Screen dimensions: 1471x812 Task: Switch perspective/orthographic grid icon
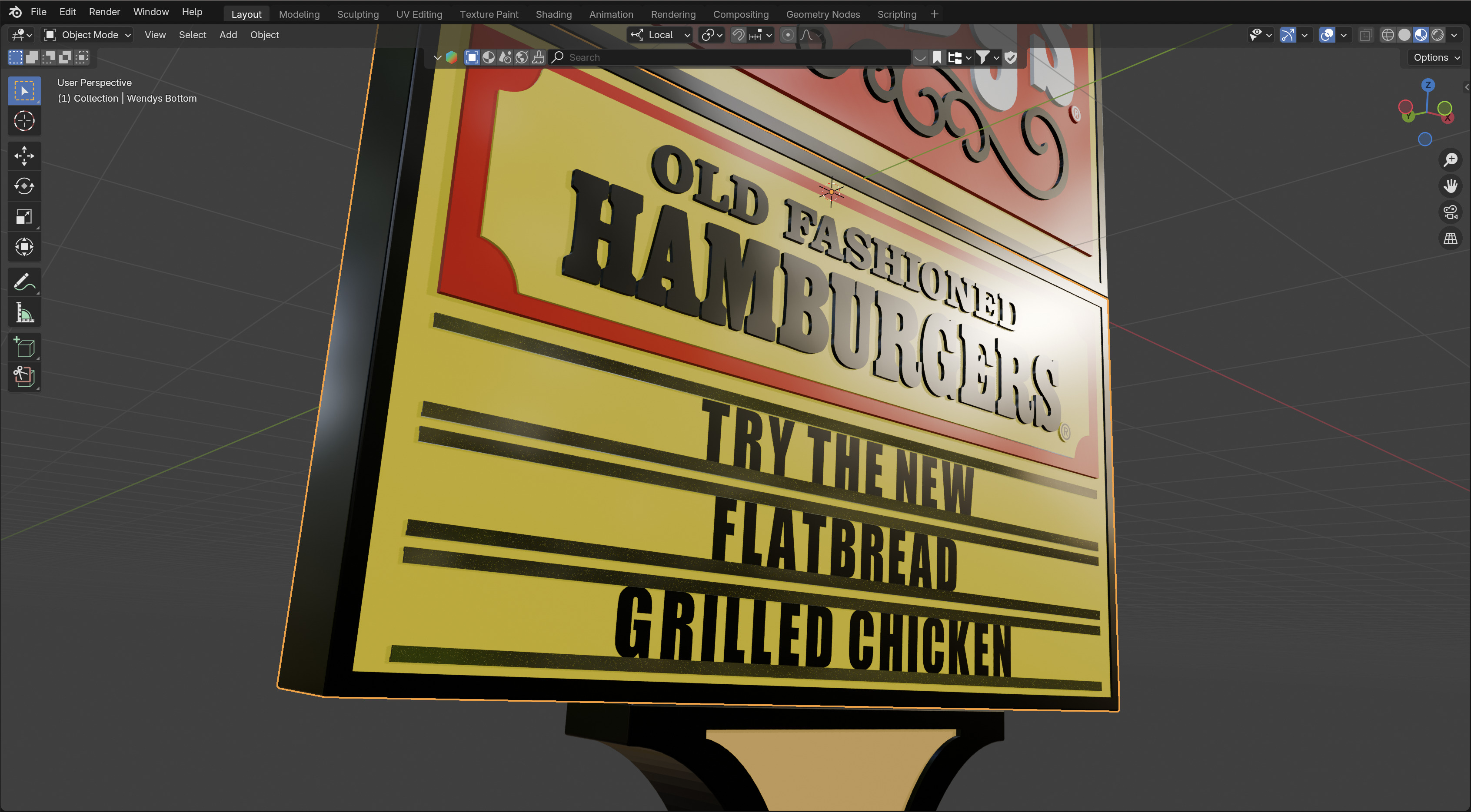(x=1451, y=239)
